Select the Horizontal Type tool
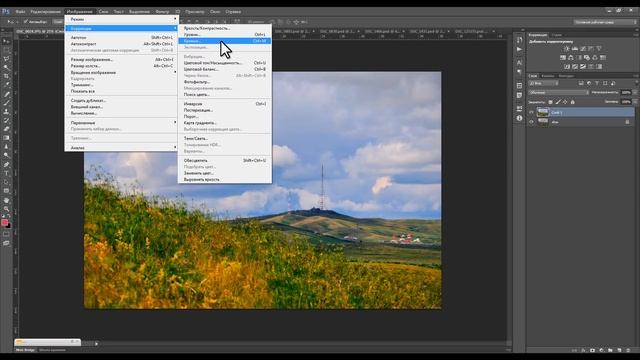 [x=6, y=173]
